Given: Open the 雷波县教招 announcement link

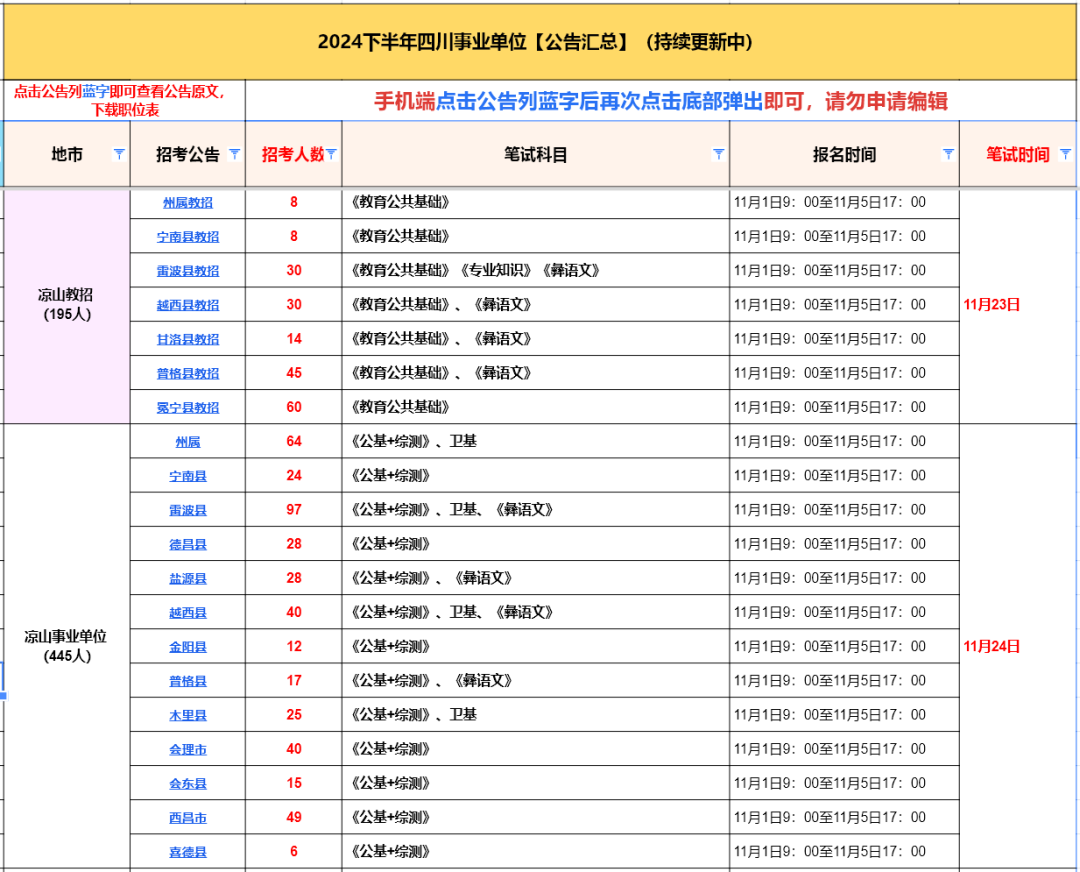Looking at the screenshot, I should pos(188,271).
